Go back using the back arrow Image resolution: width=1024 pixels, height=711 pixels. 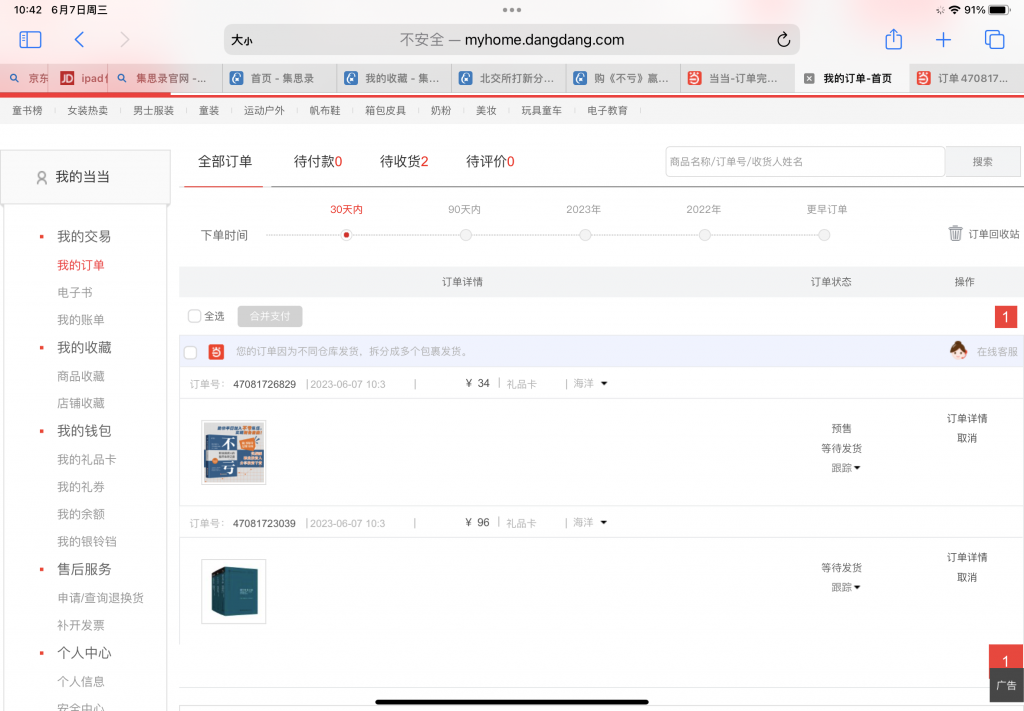[x=79, y=40]
